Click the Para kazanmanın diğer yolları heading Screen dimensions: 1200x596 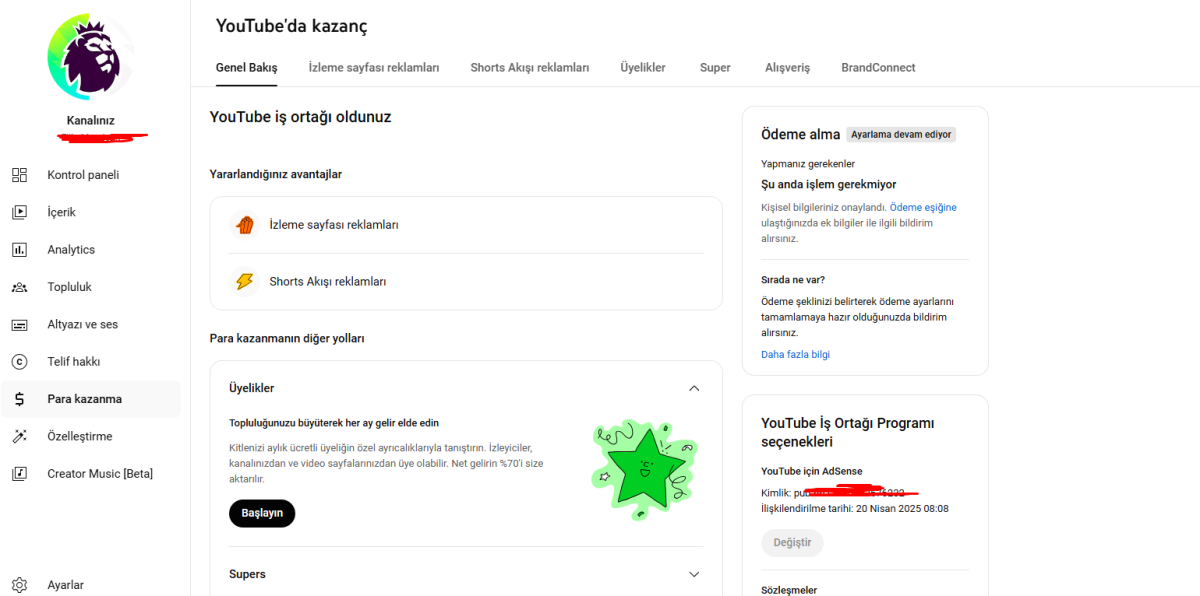[x=287, y=339]
